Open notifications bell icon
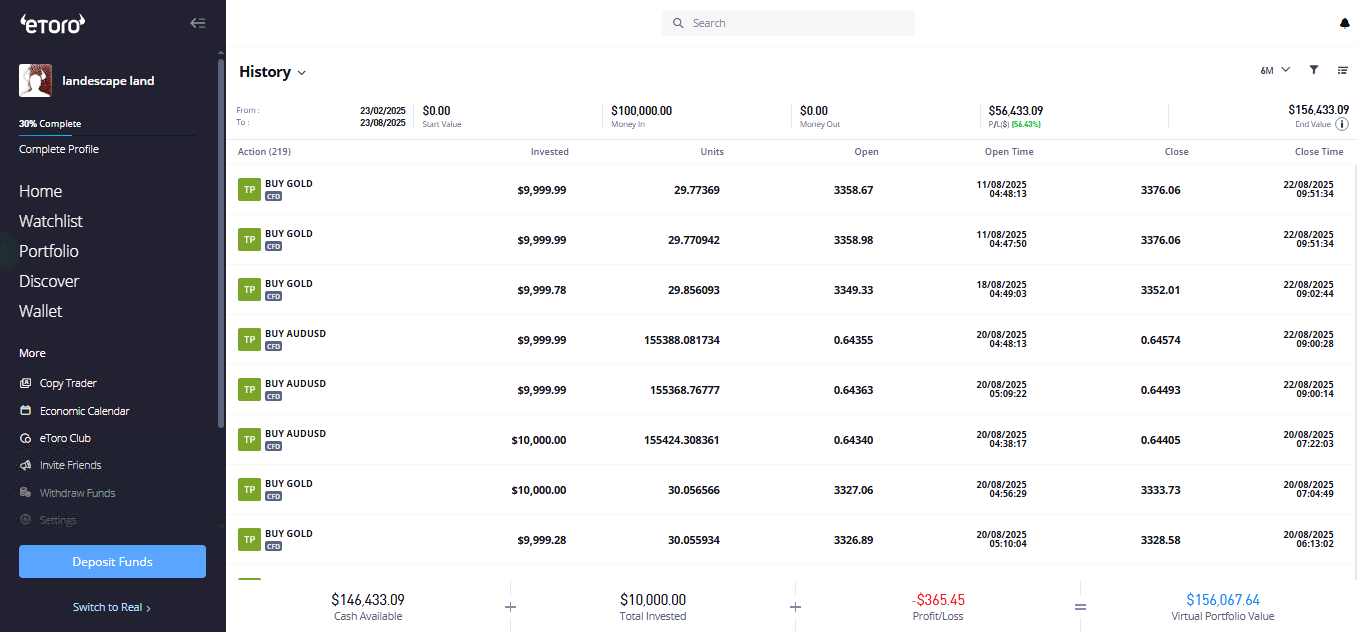Screen dimensions: 1357x632 click(1344, 23)
